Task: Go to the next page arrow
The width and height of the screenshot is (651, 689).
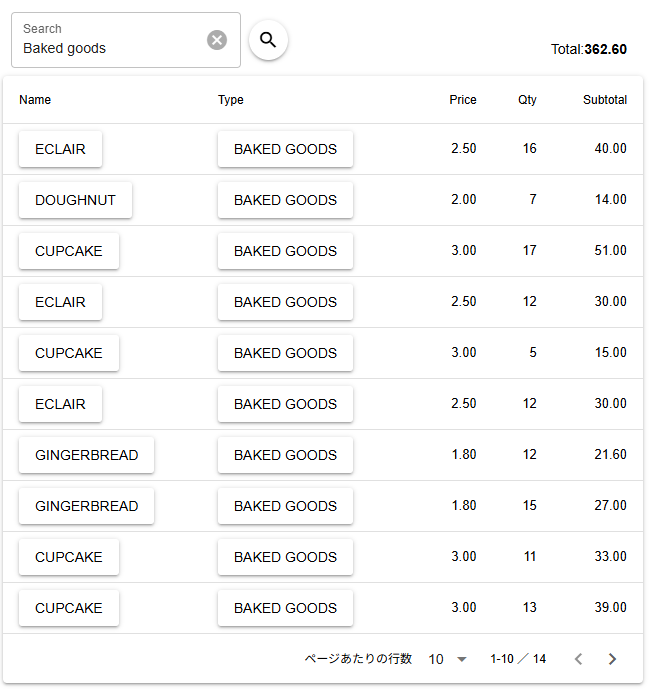Action: pos(612,659)
